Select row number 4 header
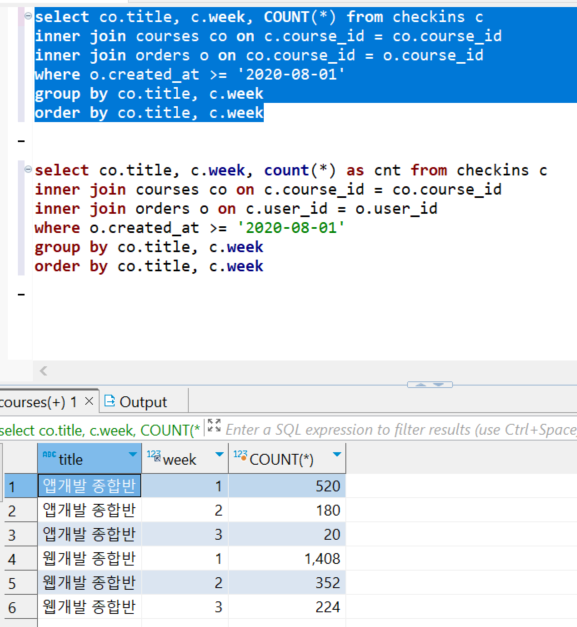This screenshot has height=627, width=577. click(21, 559)
